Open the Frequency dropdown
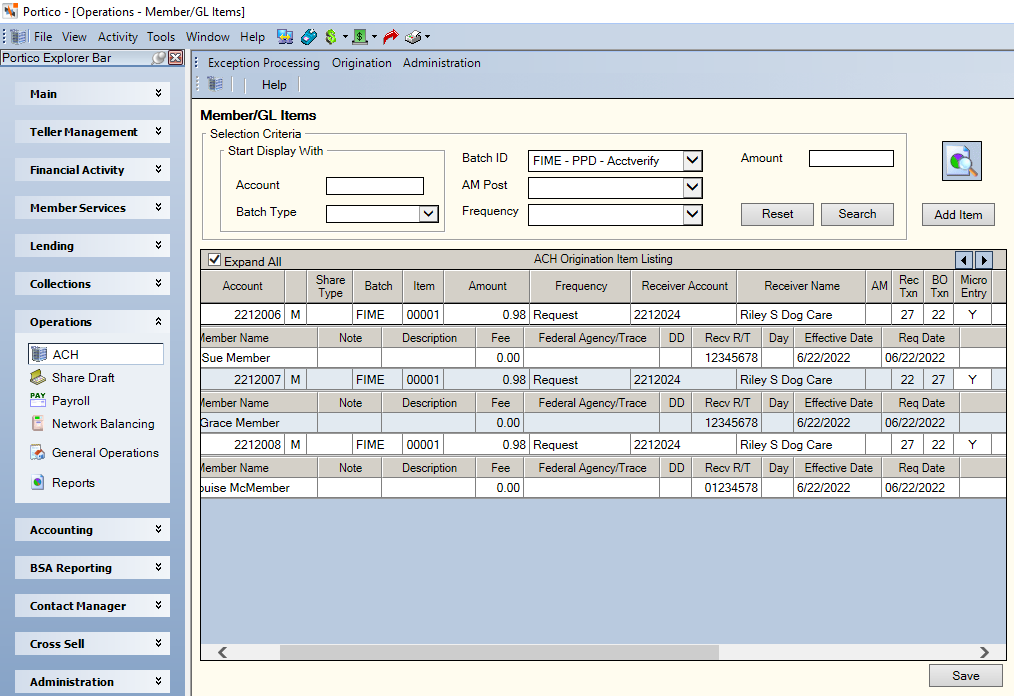The height and width of the screenshot is (696, 1014). (x=693, y=214)
